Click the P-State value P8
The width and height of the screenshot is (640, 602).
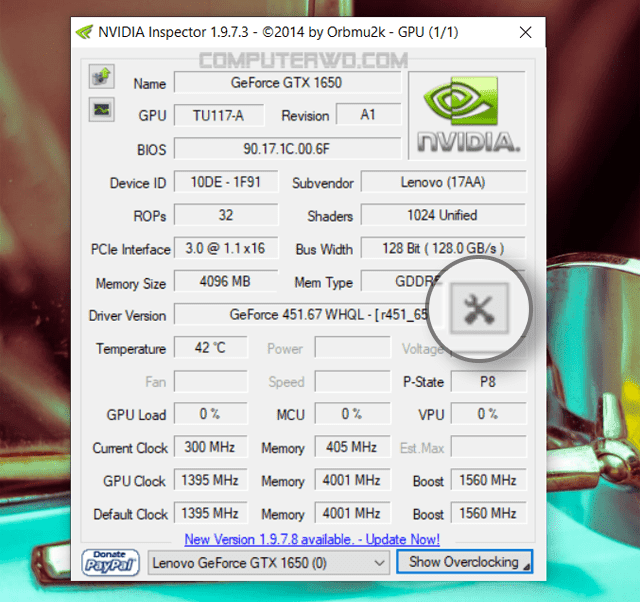489,382
